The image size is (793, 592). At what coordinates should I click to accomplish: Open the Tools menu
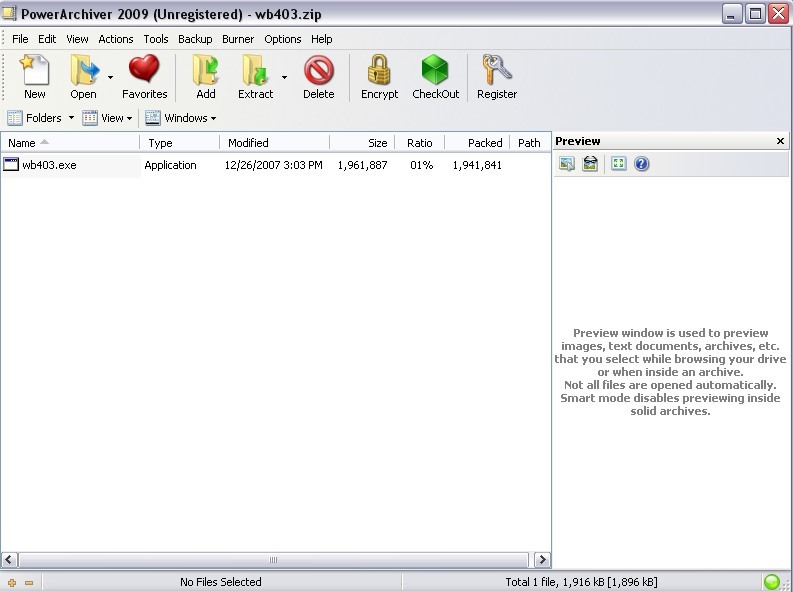point(156,39)
